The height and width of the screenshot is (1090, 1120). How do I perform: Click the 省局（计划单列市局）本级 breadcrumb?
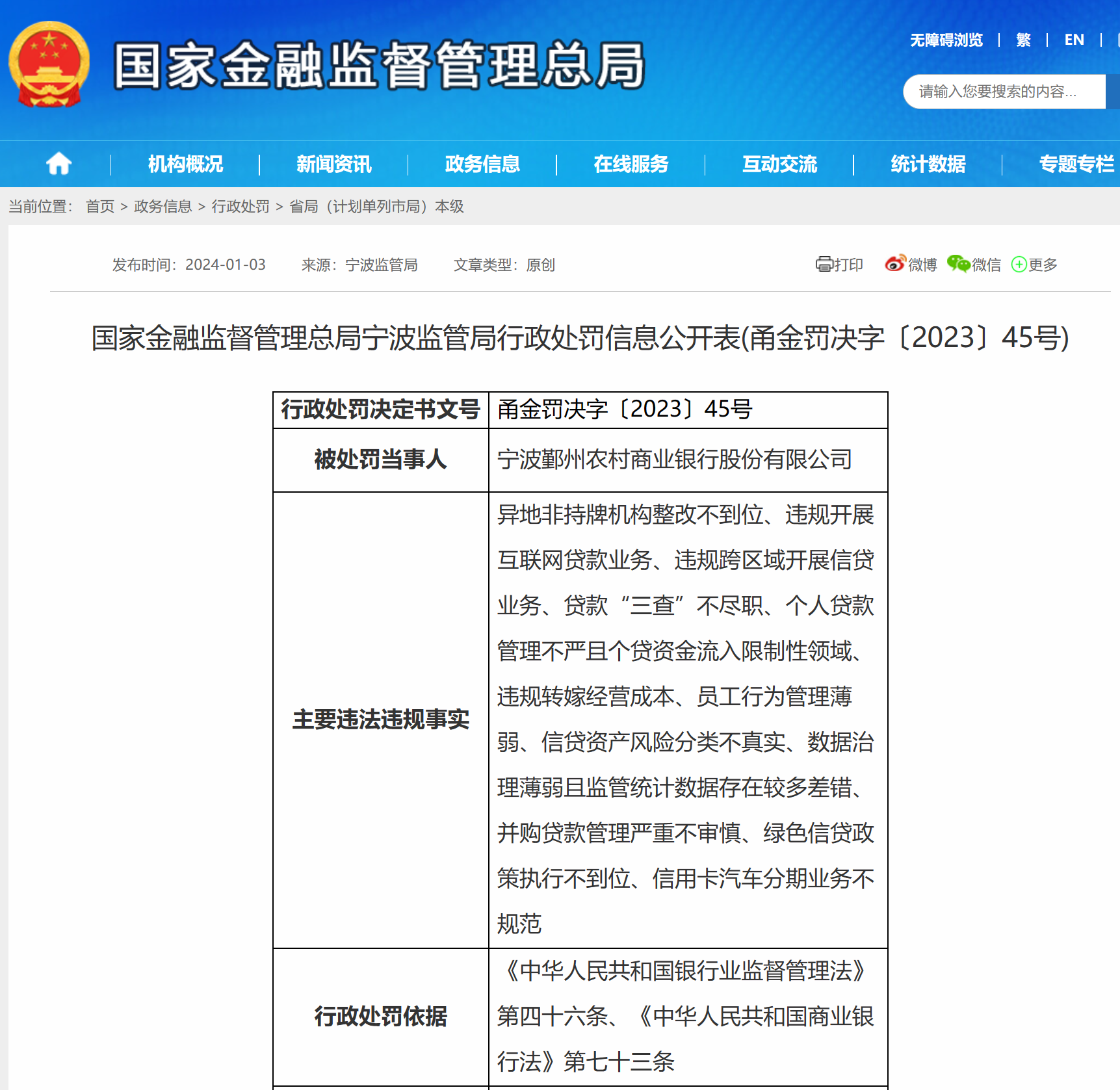376,207
